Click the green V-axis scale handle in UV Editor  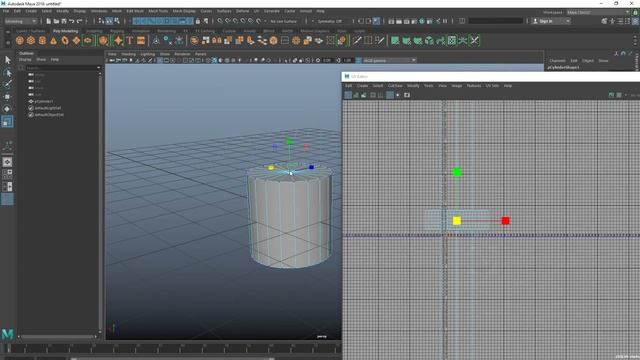click(x=457, y=172)
